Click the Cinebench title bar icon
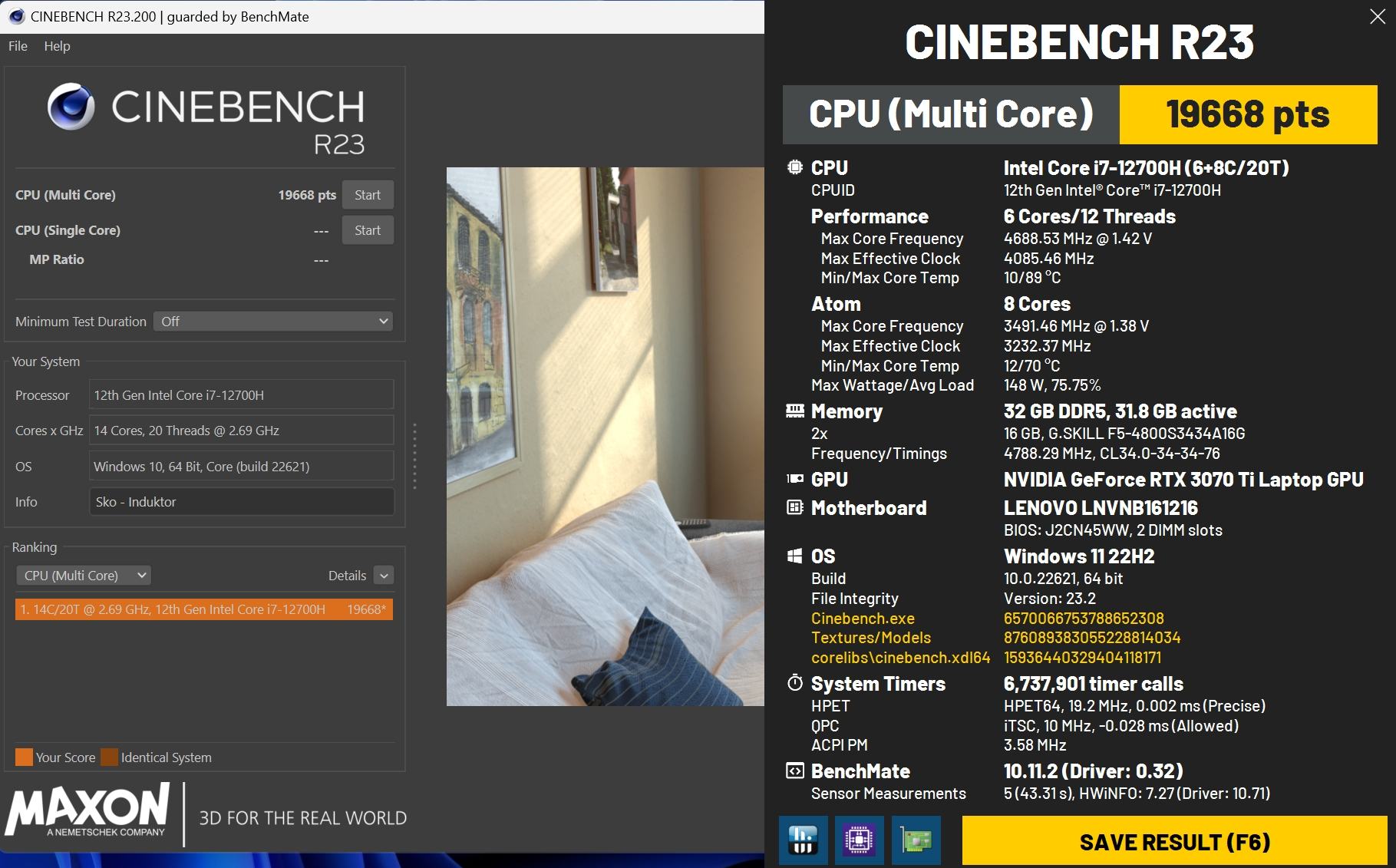The width and height of the screenshot is (1396, 868). point(16,16)
